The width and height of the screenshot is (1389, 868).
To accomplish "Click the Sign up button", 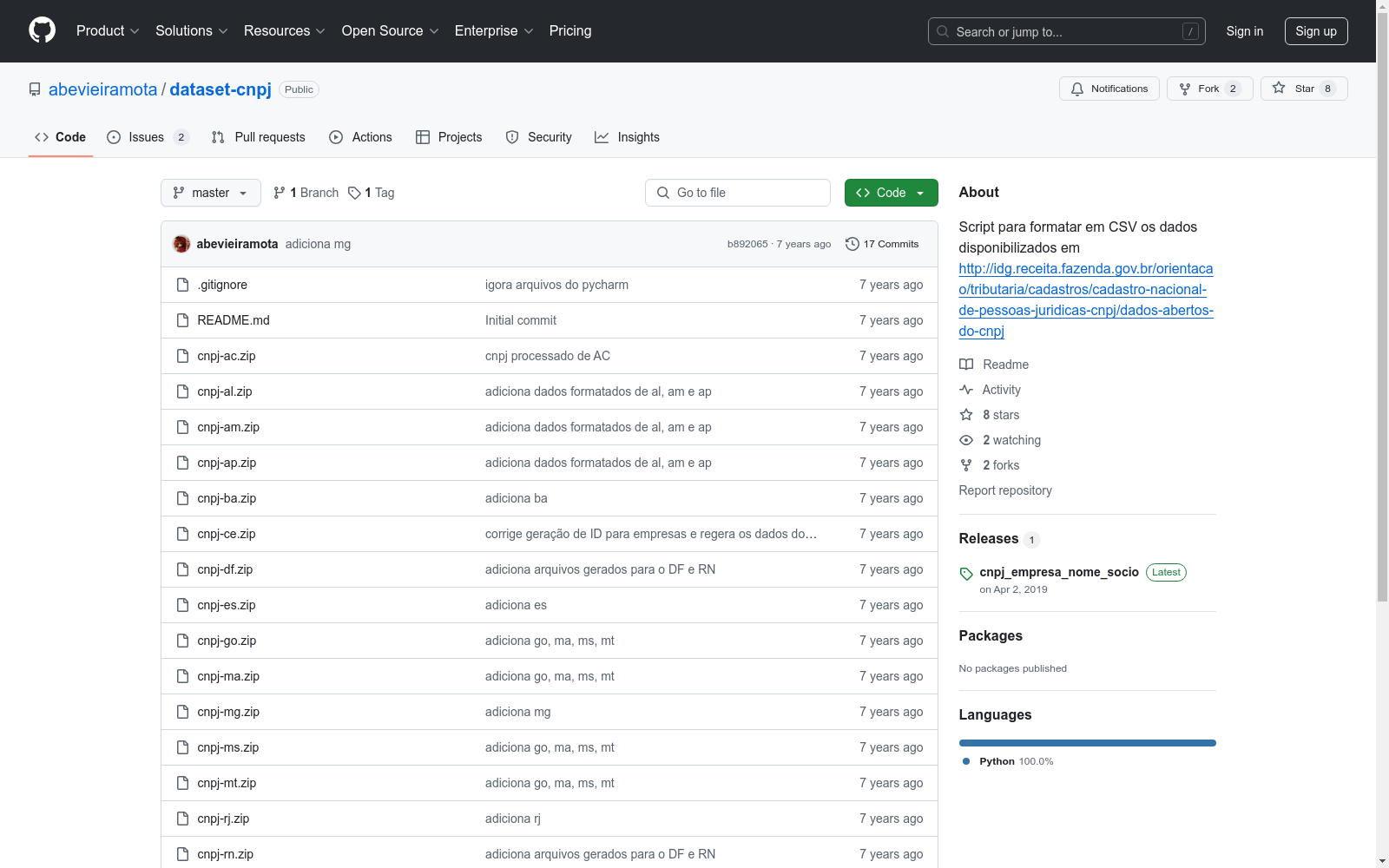I will (1316, 31).
